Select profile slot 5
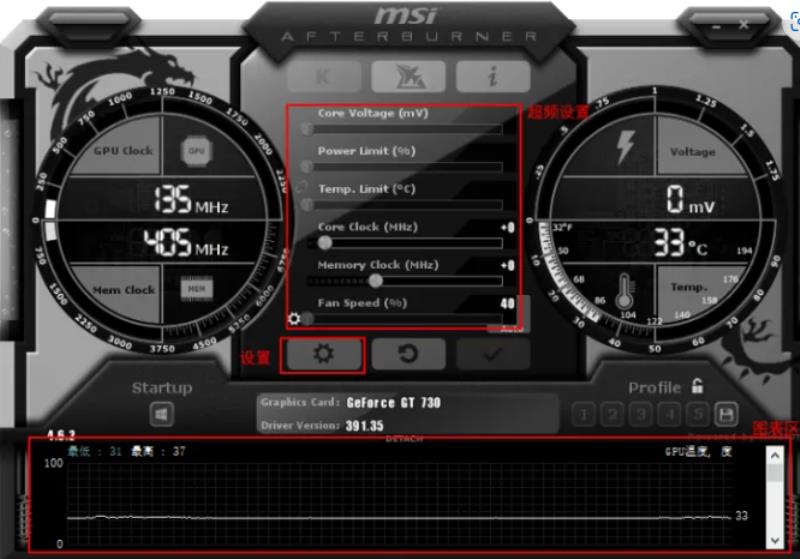Screen dimensions: 800x559 tap(698, 414)
